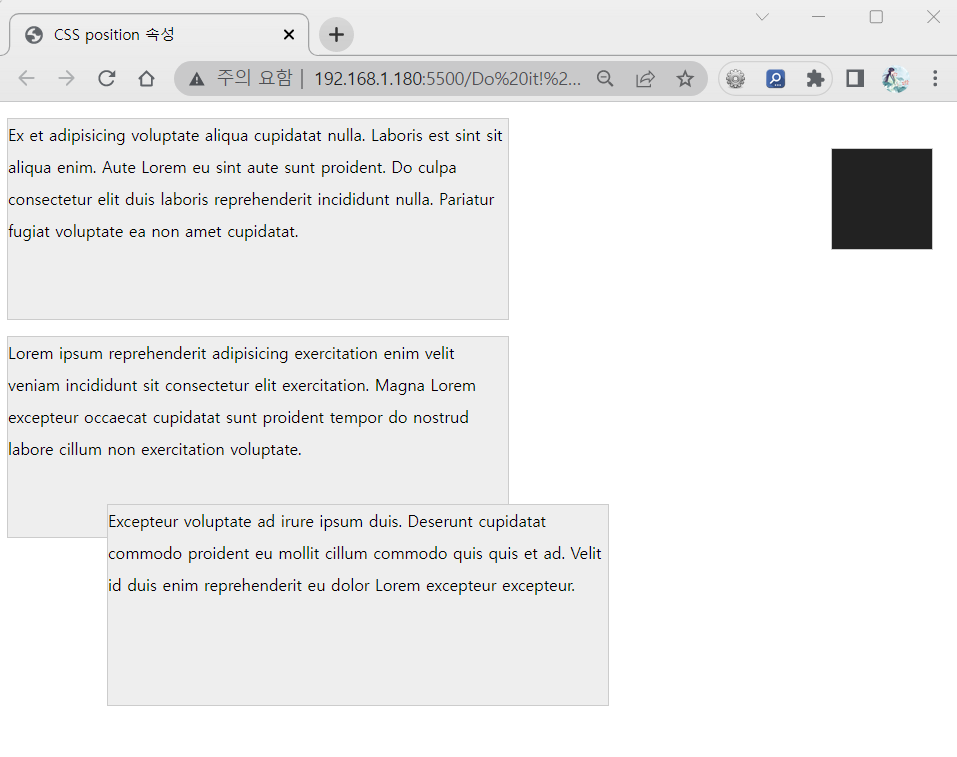Select the CSS position 속성 tab
Viewport: 957px width, 757px height.
159,35
